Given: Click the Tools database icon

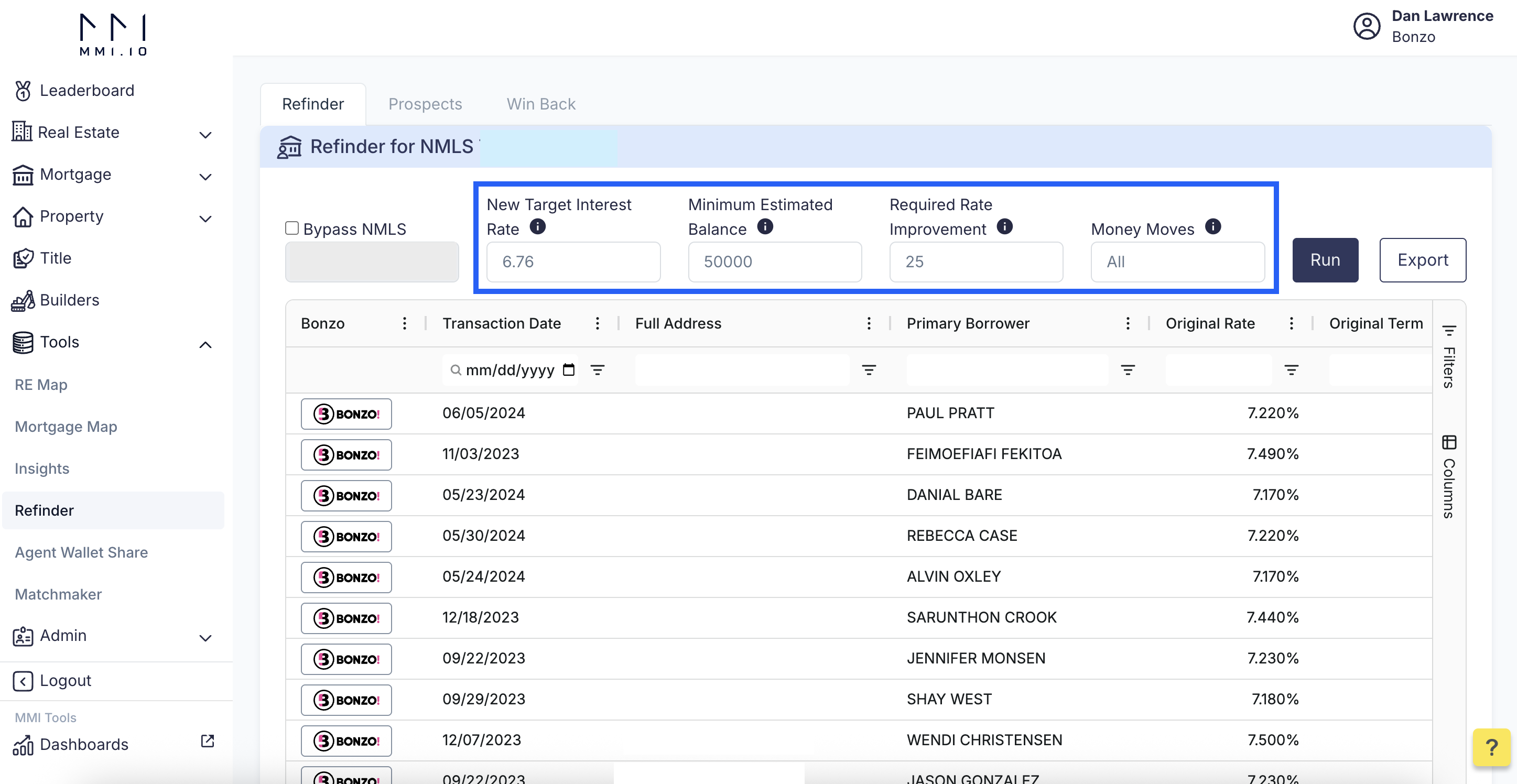Looking at the screenshot, I should 23,343.
